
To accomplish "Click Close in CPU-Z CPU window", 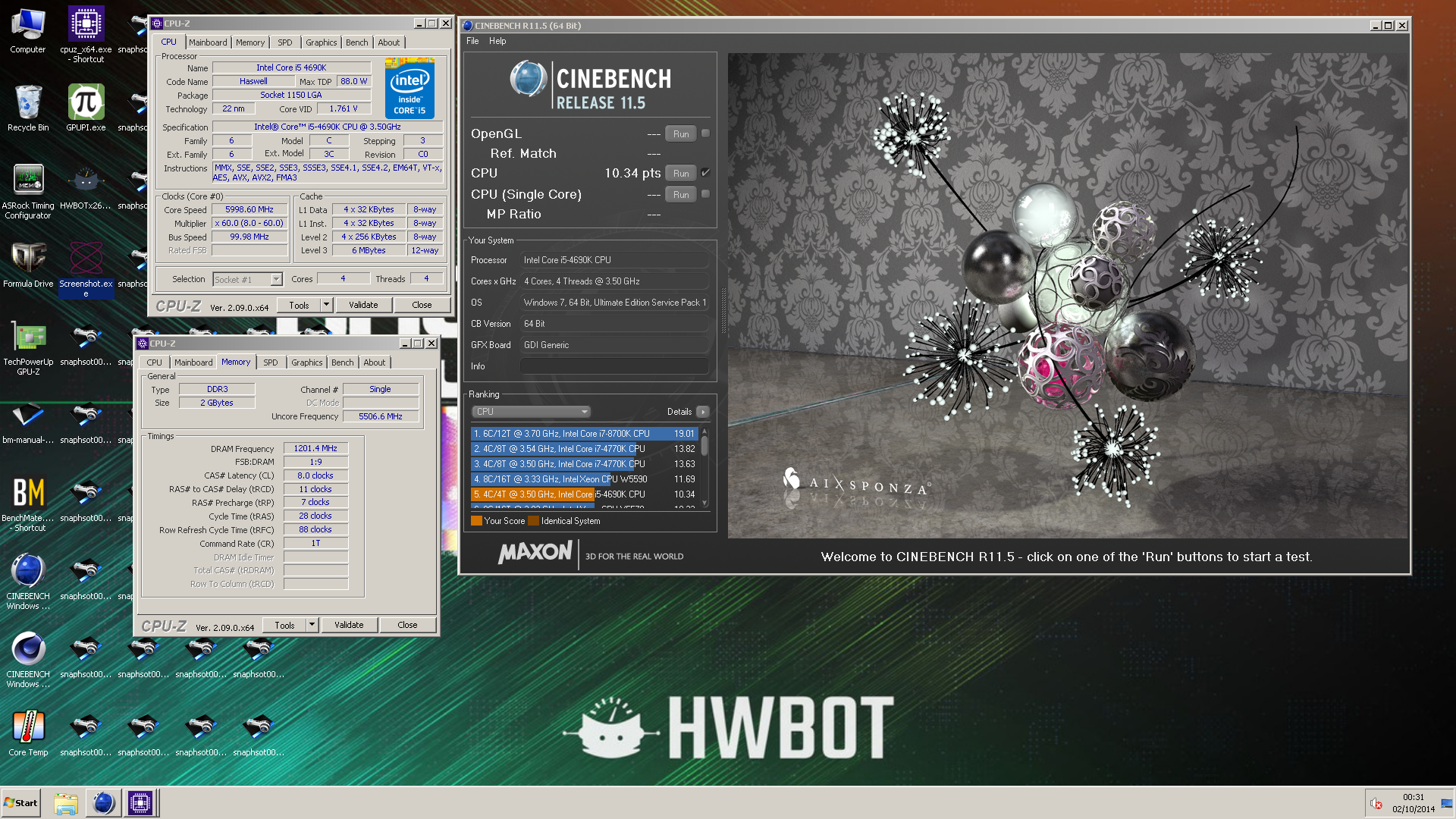I will 422,305.
